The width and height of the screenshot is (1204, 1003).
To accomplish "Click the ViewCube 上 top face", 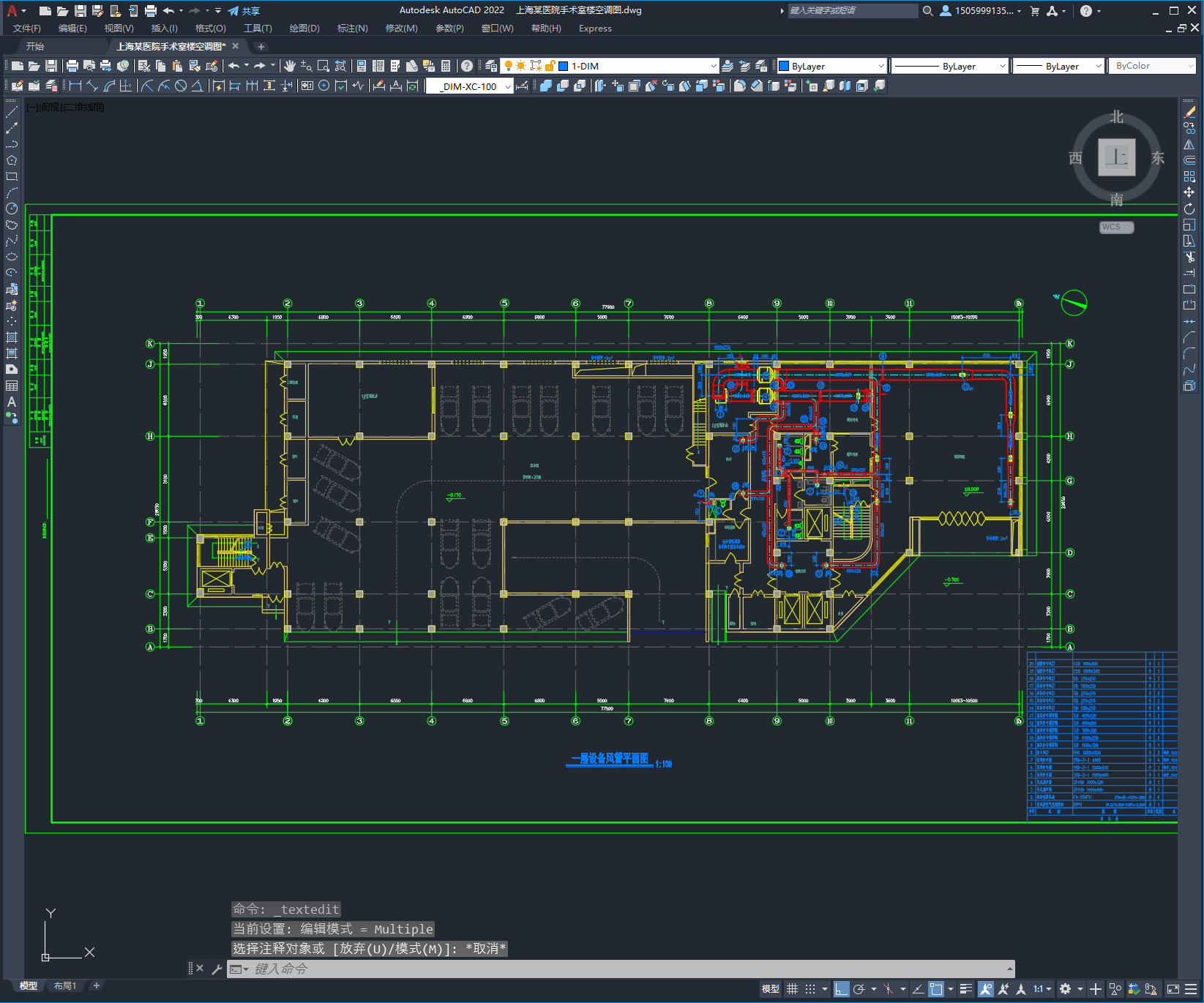I will pyautogui.click(x=1116, y=157).
